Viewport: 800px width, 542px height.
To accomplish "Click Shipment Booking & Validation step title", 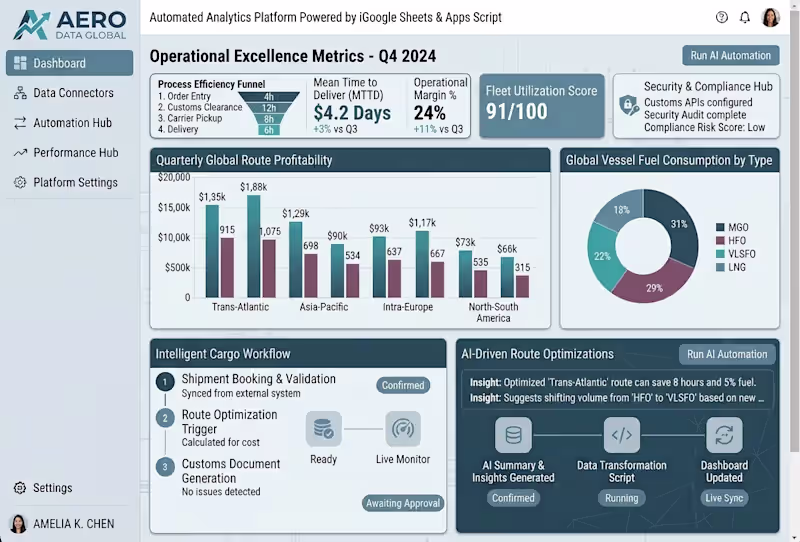I will [x=259, y=379].
